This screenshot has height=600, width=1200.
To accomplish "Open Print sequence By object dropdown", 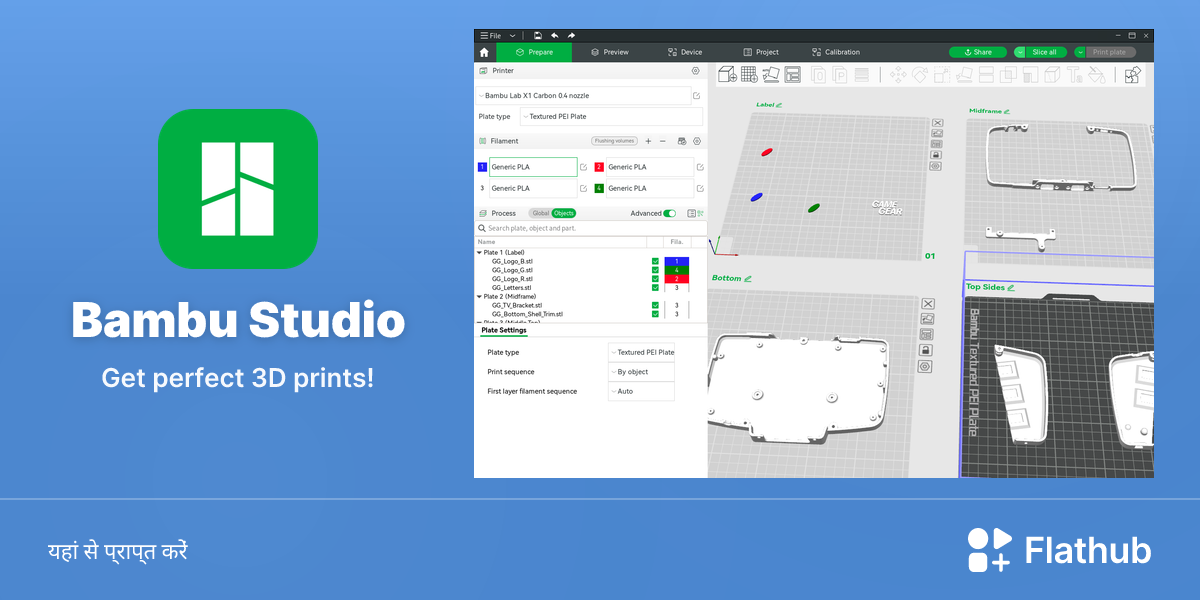I will coord(641,372).
